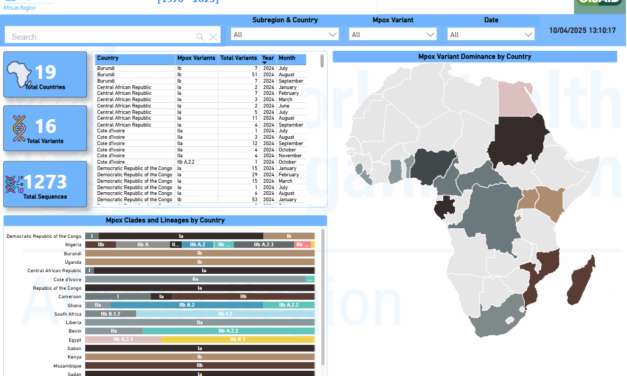Click Nigeria's IIb A.2.3 bar segment

(x=264, y=244)
